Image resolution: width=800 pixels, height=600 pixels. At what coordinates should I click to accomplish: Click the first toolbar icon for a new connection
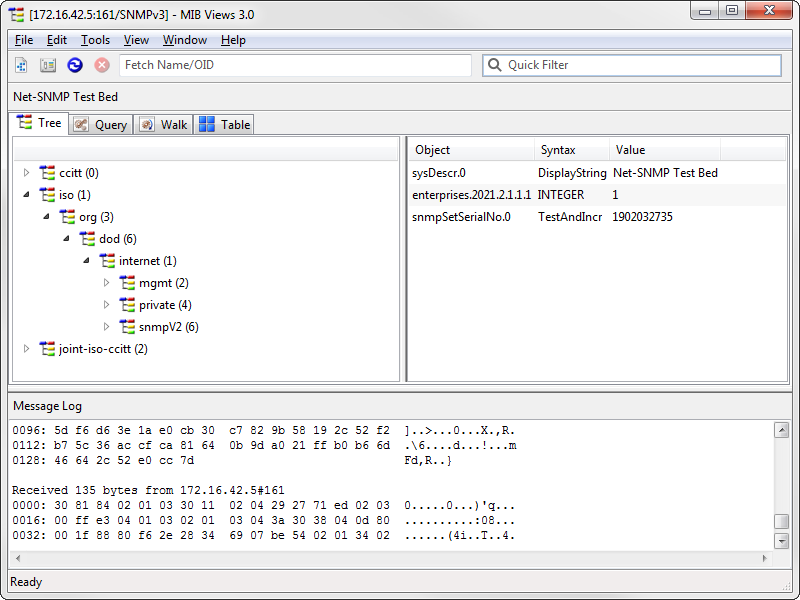[21, 65]
